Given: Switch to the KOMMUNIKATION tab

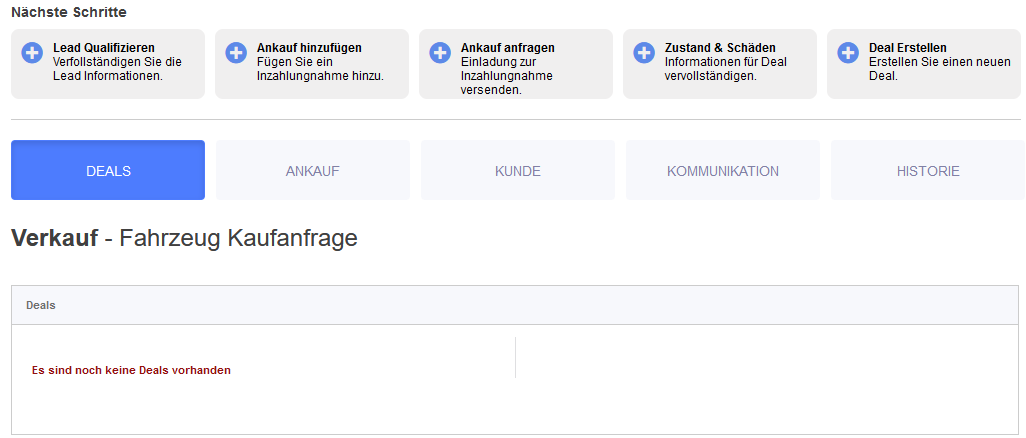Looking at the screenshot, I should tap(723, 170).
